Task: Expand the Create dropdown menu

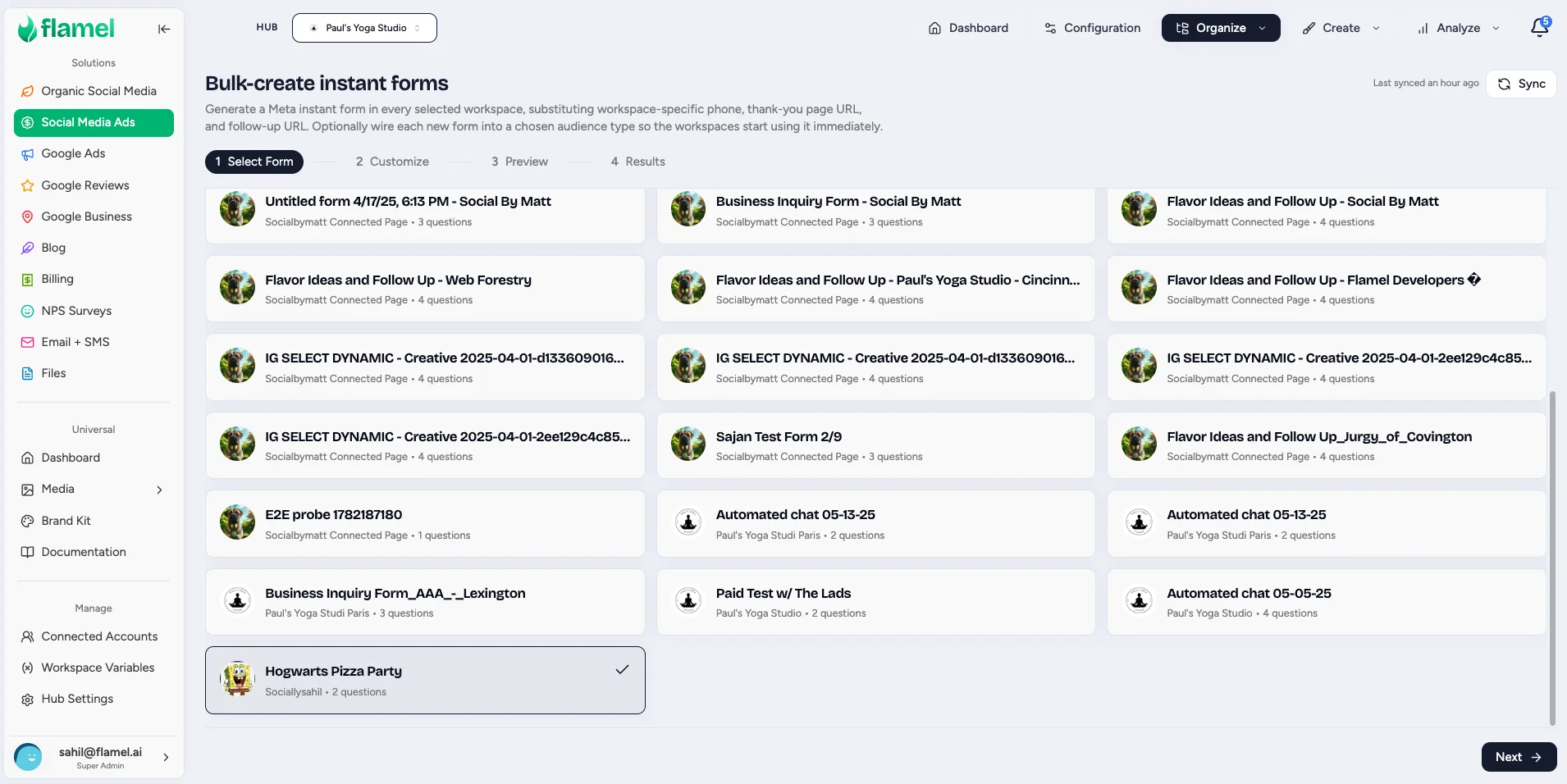Action: [x=1341, y=28]
